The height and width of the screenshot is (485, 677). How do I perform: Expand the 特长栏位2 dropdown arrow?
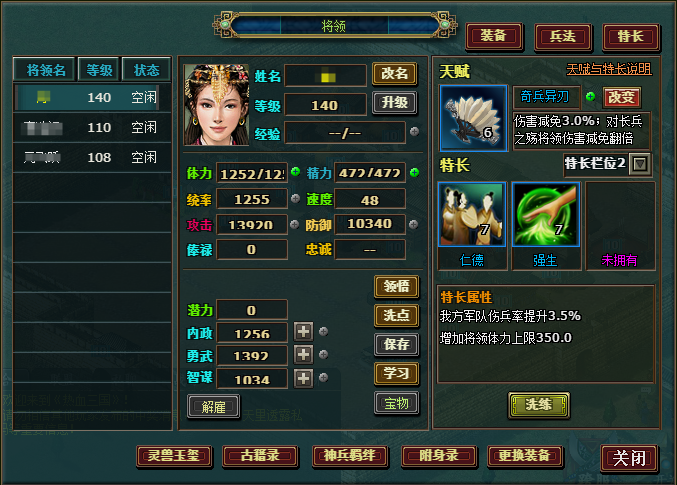[639, 164]
